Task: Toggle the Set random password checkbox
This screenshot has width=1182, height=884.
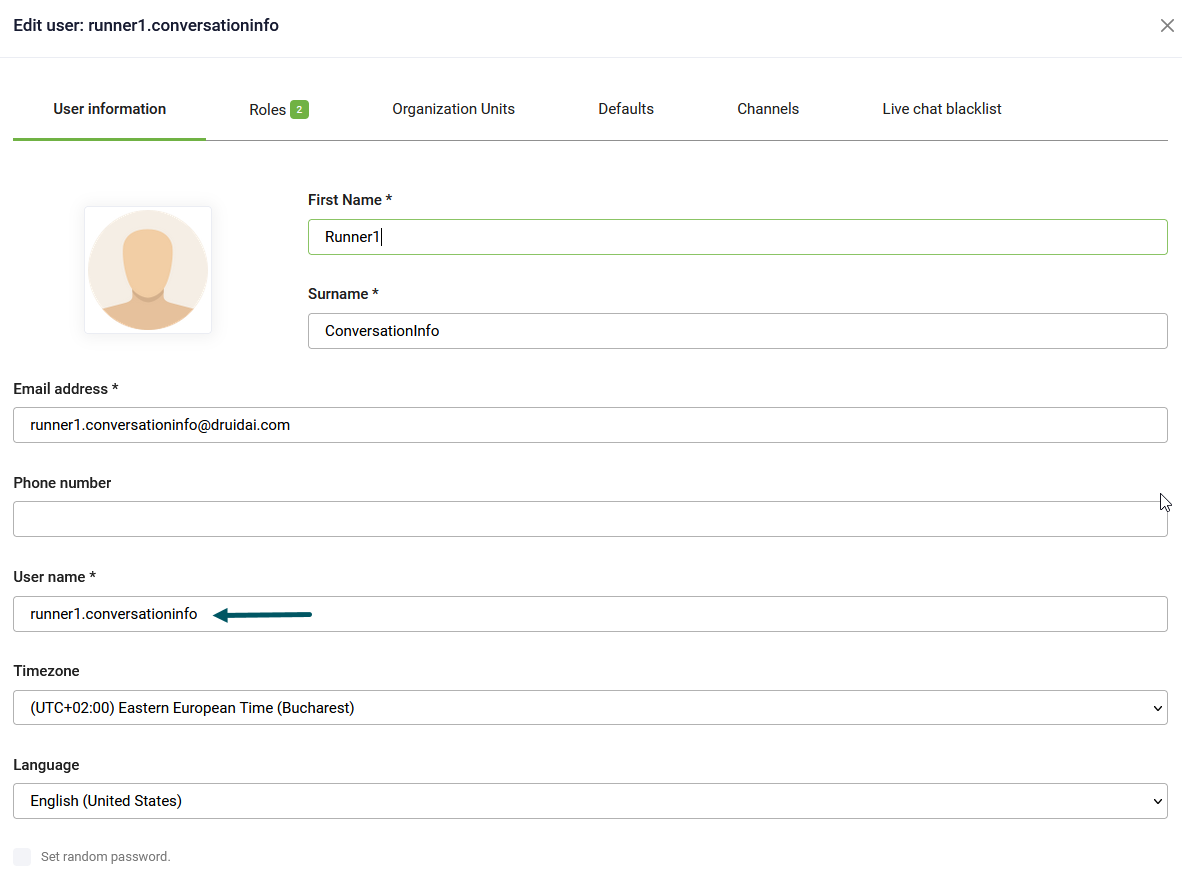Action: [x=22, y=857]
